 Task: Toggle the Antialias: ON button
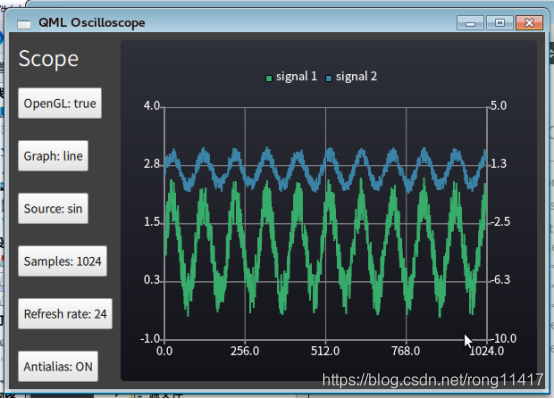coord(58,366)
